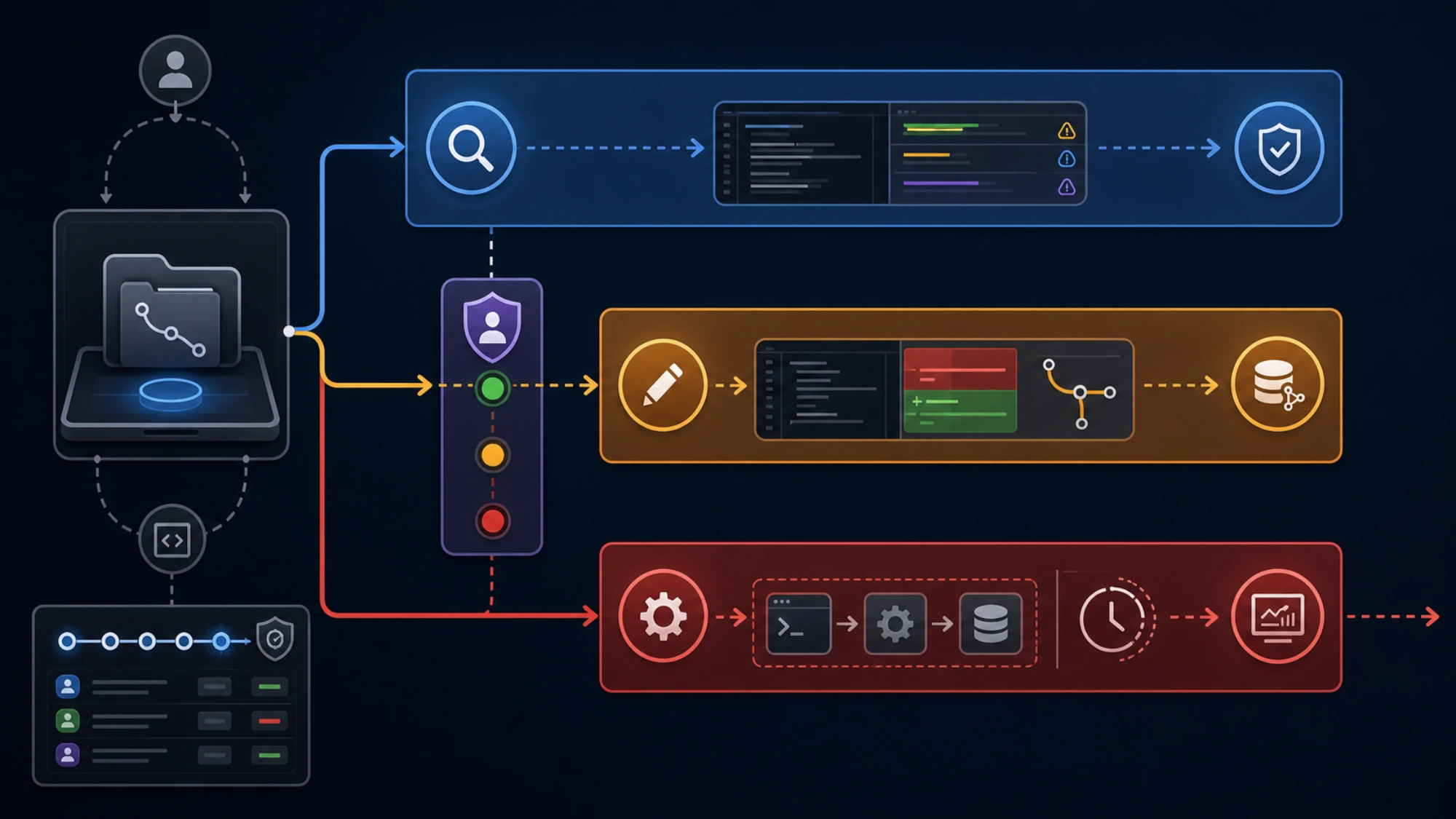Open the red analytics monitor icon

1278,616
